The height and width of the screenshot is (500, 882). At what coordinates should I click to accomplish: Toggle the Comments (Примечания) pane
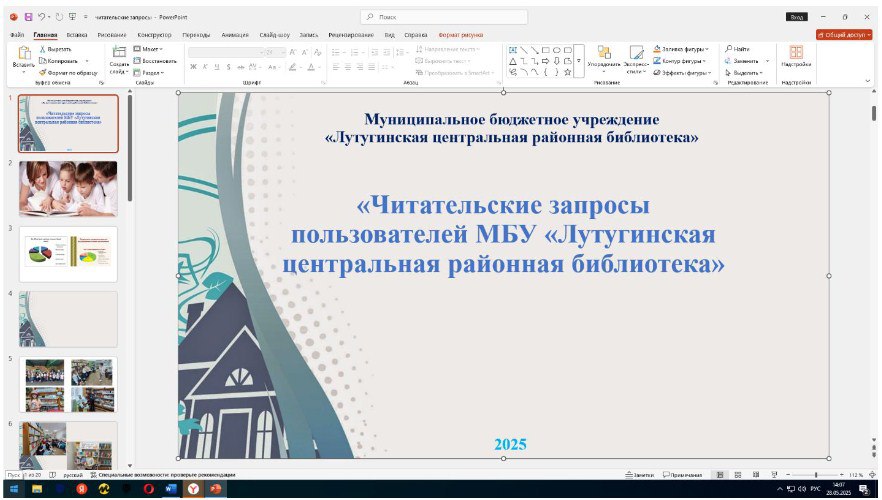point(683,475)
